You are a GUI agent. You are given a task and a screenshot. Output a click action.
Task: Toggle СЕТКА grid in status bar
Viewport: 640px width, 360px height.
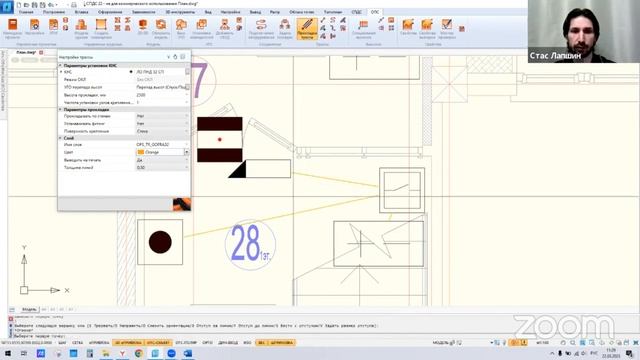tap(78, 342)
